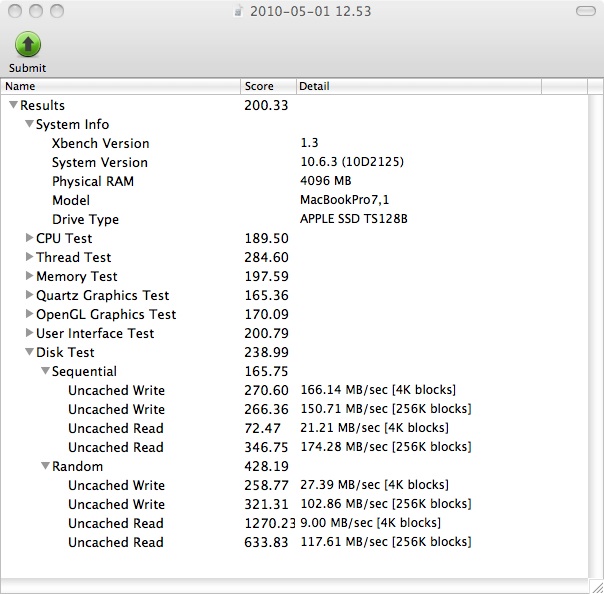Collapse the Random disk results
This screenshot has width=604, height=594.
pyautogui.click(x=45, y=466)
